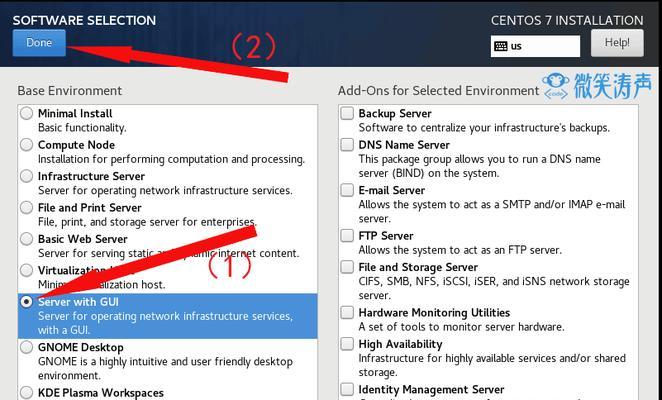Pick the Virtualization Host radio button
This screenshot has width=662, height=400.
click(x=26, y=270)
